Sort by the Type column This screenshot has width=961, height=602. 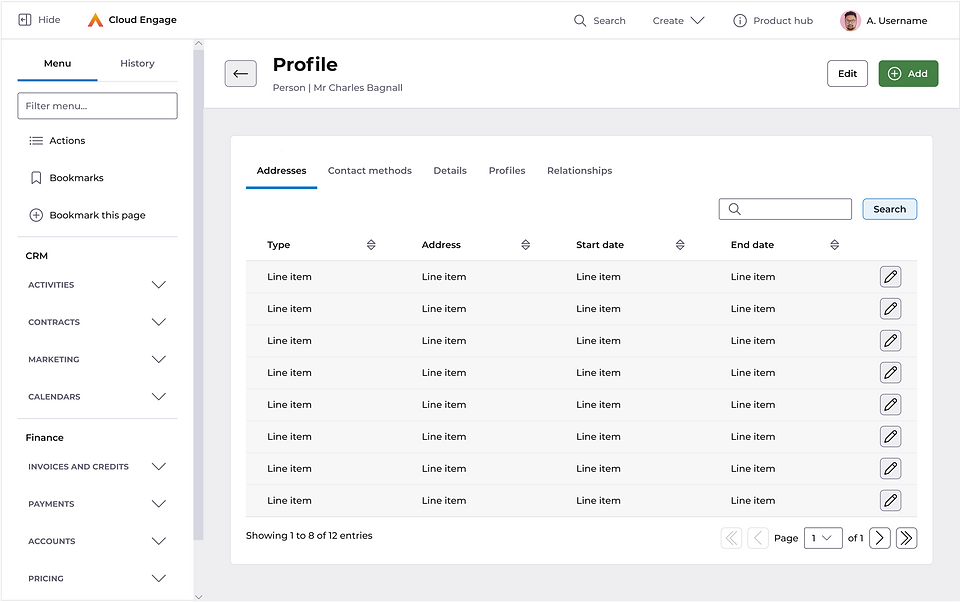[x=371, y=245]
